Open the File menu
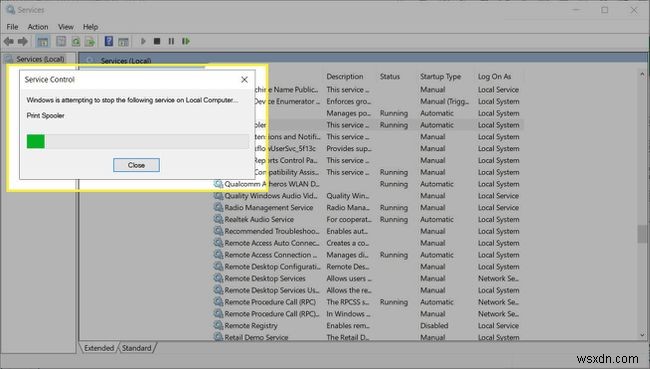Screen dimensions: 650x369 [12, 27]
